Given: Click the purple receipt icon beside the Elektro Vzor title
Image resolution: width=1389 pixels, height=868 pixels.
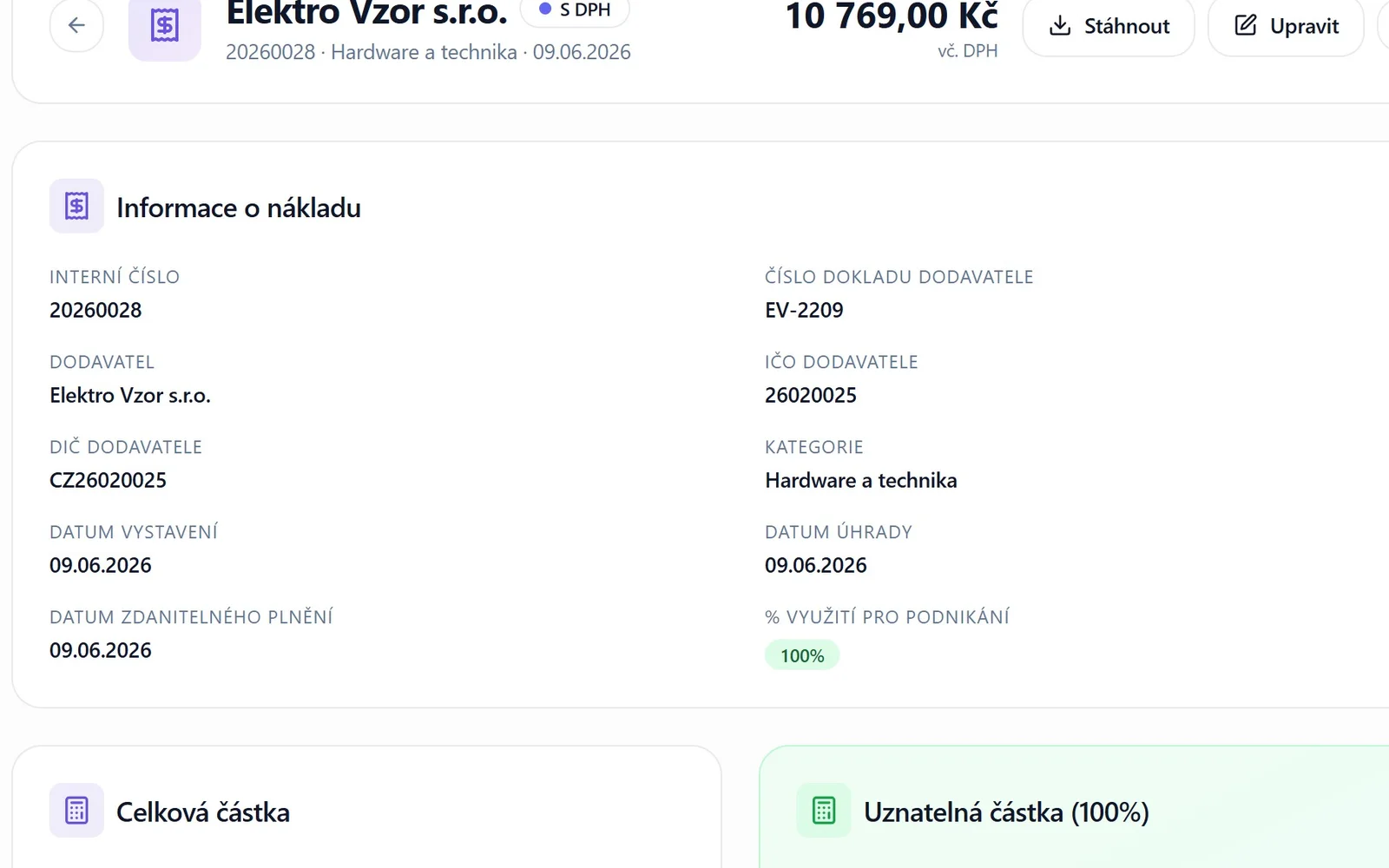Looking at the screenshot, I should pyautogui.click(x=165, y=26).
